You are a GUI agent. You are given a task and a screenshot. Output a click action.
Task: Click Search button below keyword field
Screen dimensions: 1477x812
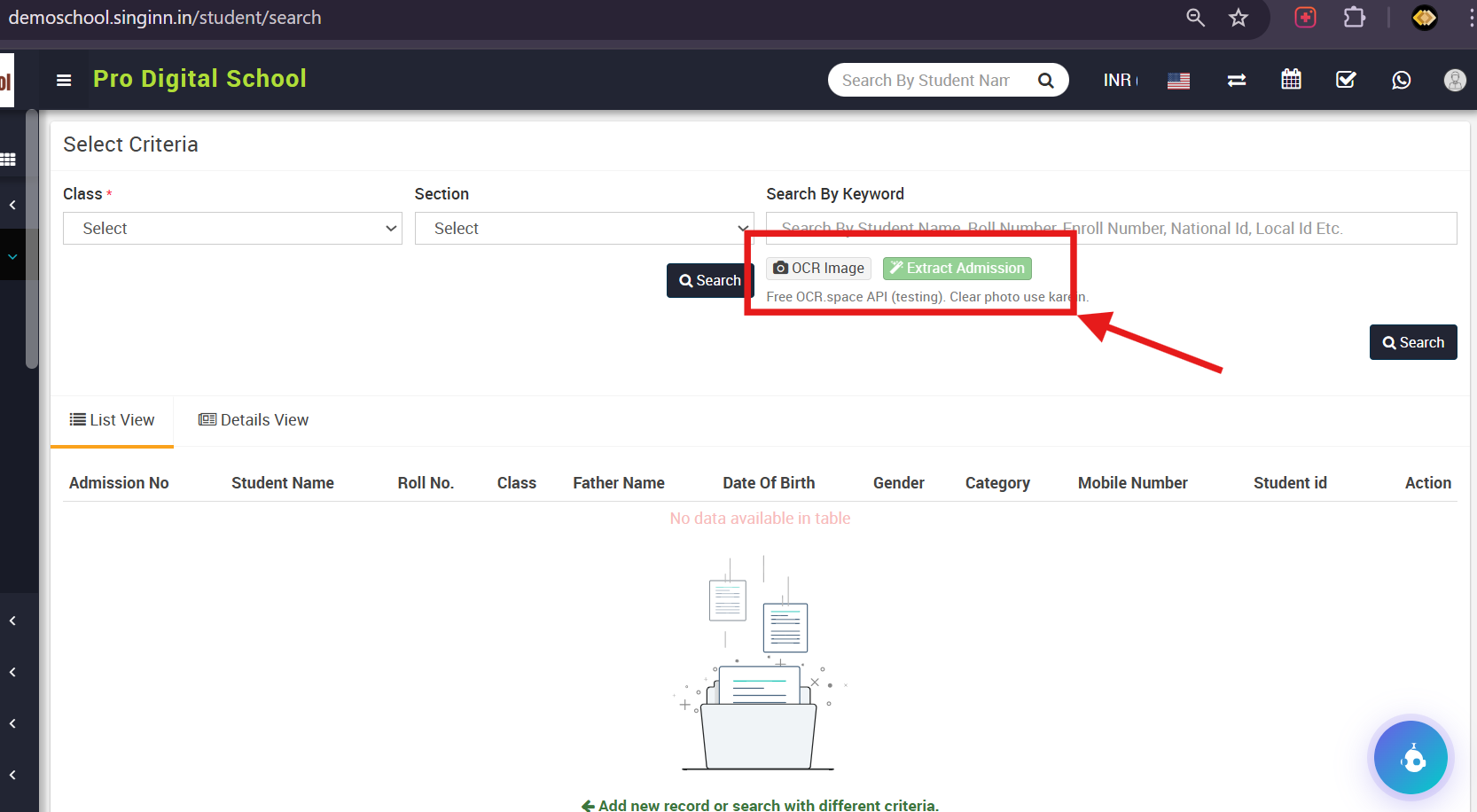pyautogui.click(x=1412, y=342)
